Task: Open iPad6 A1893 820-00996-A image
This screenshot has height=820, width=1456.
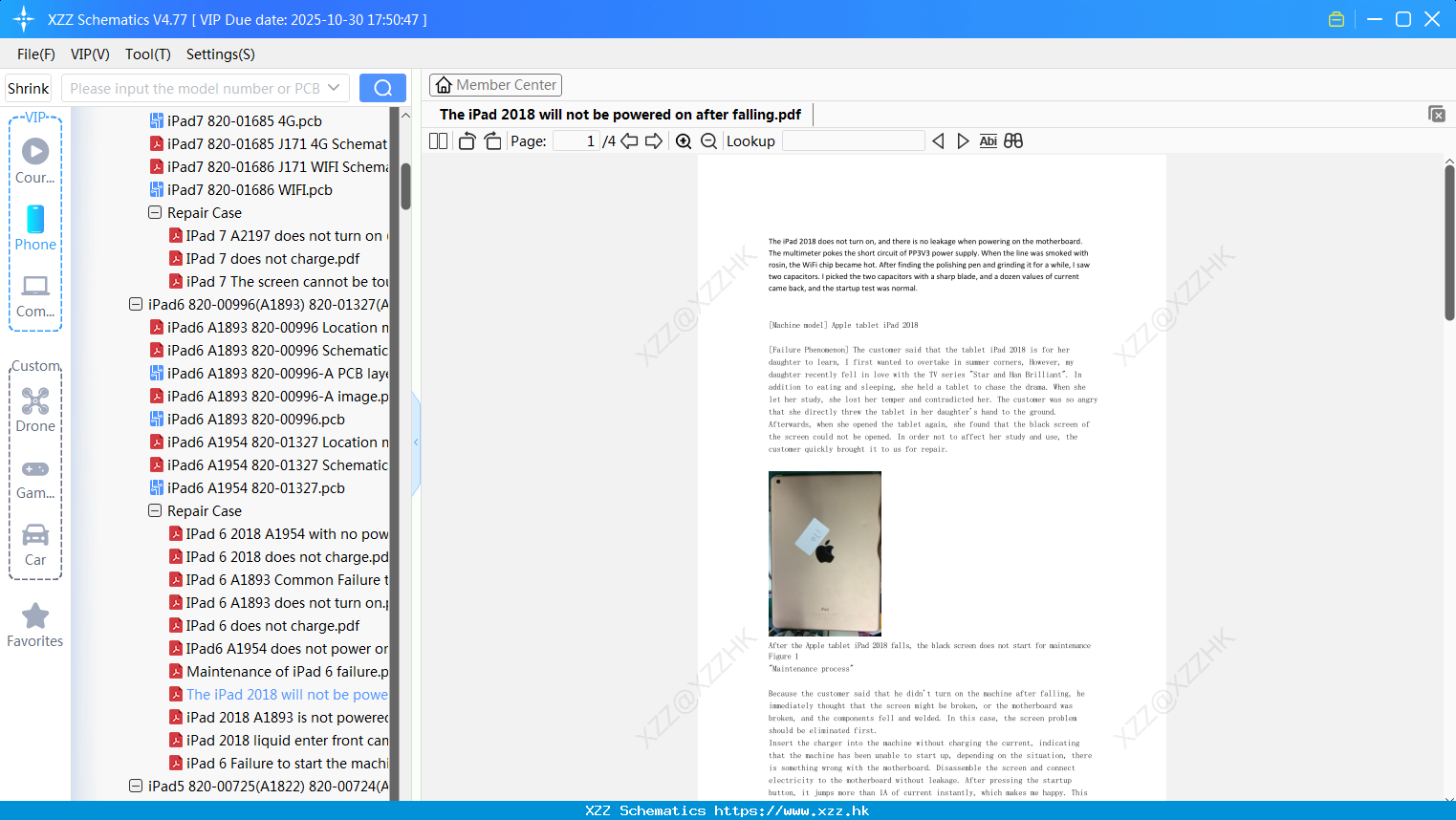Action: click(269, 396)
